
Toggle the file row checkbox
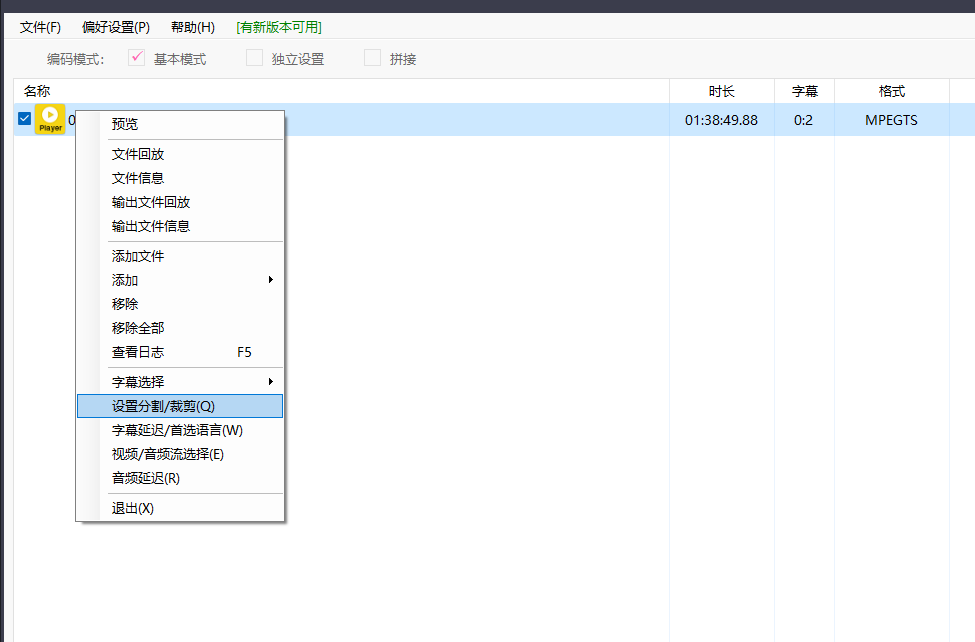(x=24, y=118)
